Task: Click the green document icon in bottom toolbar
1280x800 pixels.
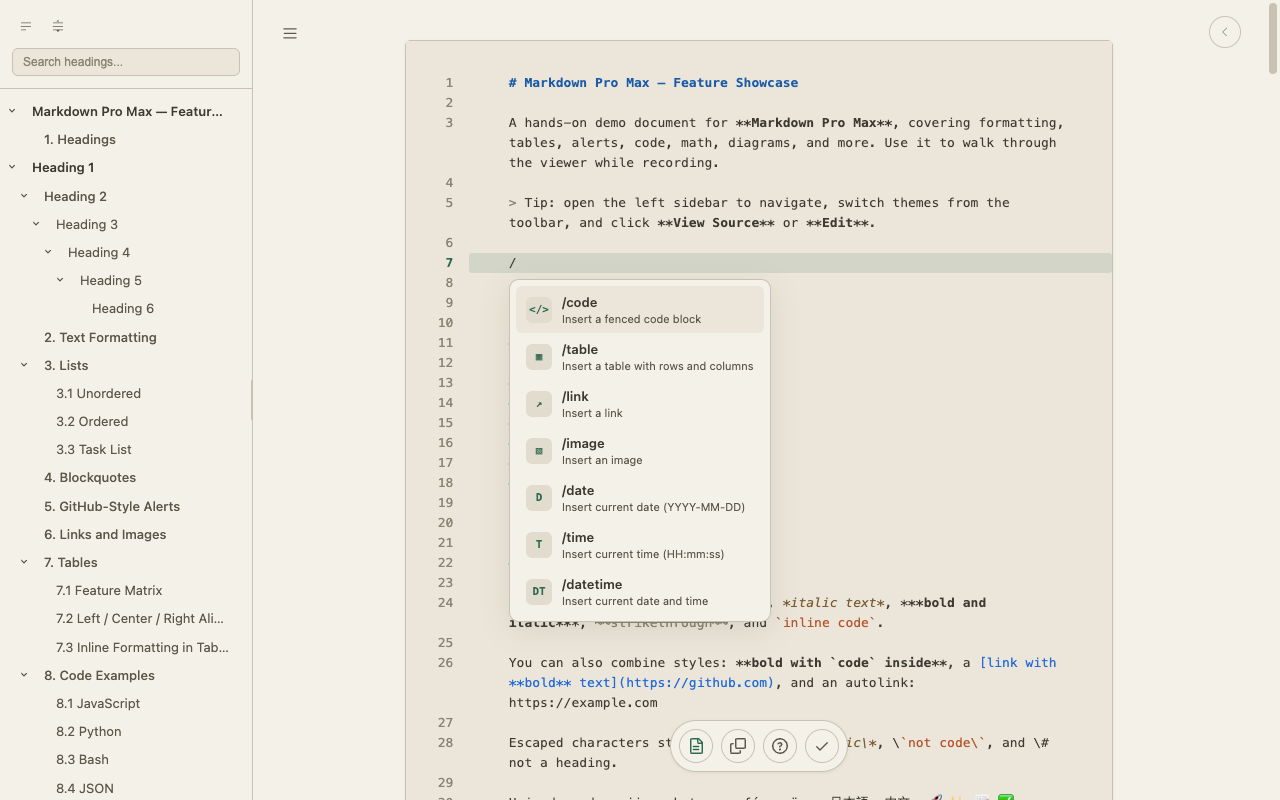Action: [x=696, y=746]
